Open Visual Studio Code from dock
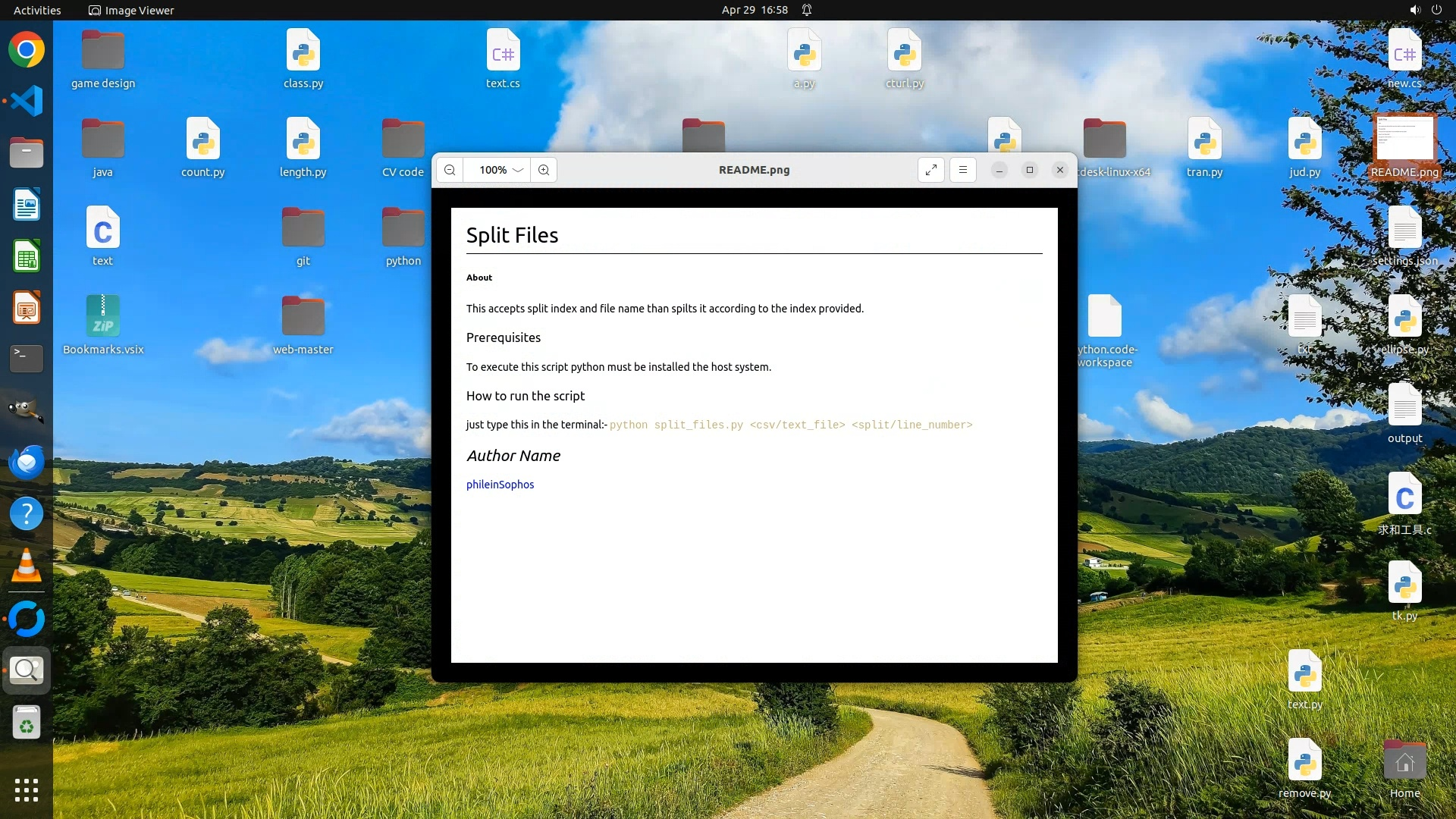 click(27, 101)
